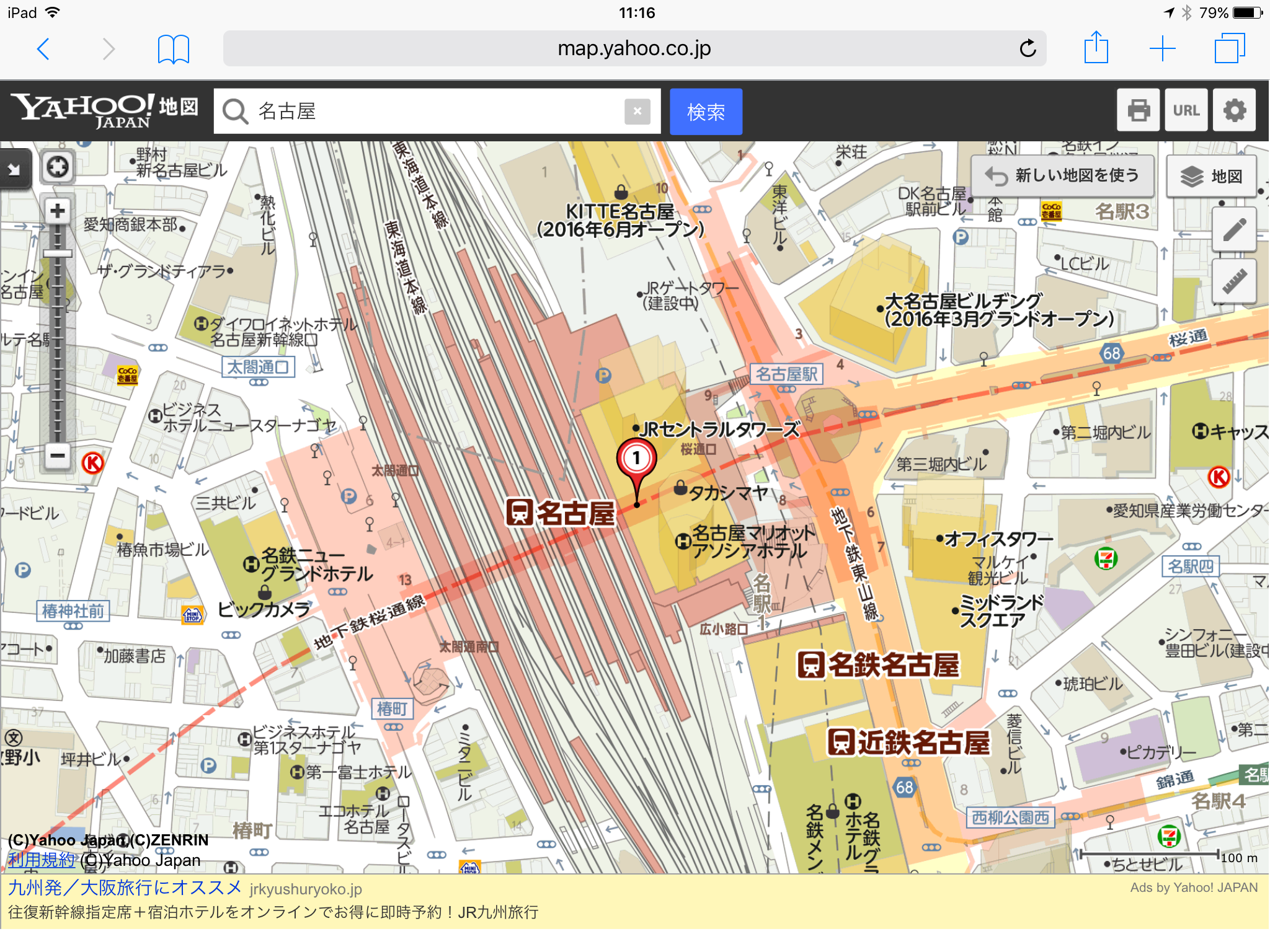This screenshot has height=952, width=1270.
Task: Go back with Safari back arrow
Action: tap(43, 48)
